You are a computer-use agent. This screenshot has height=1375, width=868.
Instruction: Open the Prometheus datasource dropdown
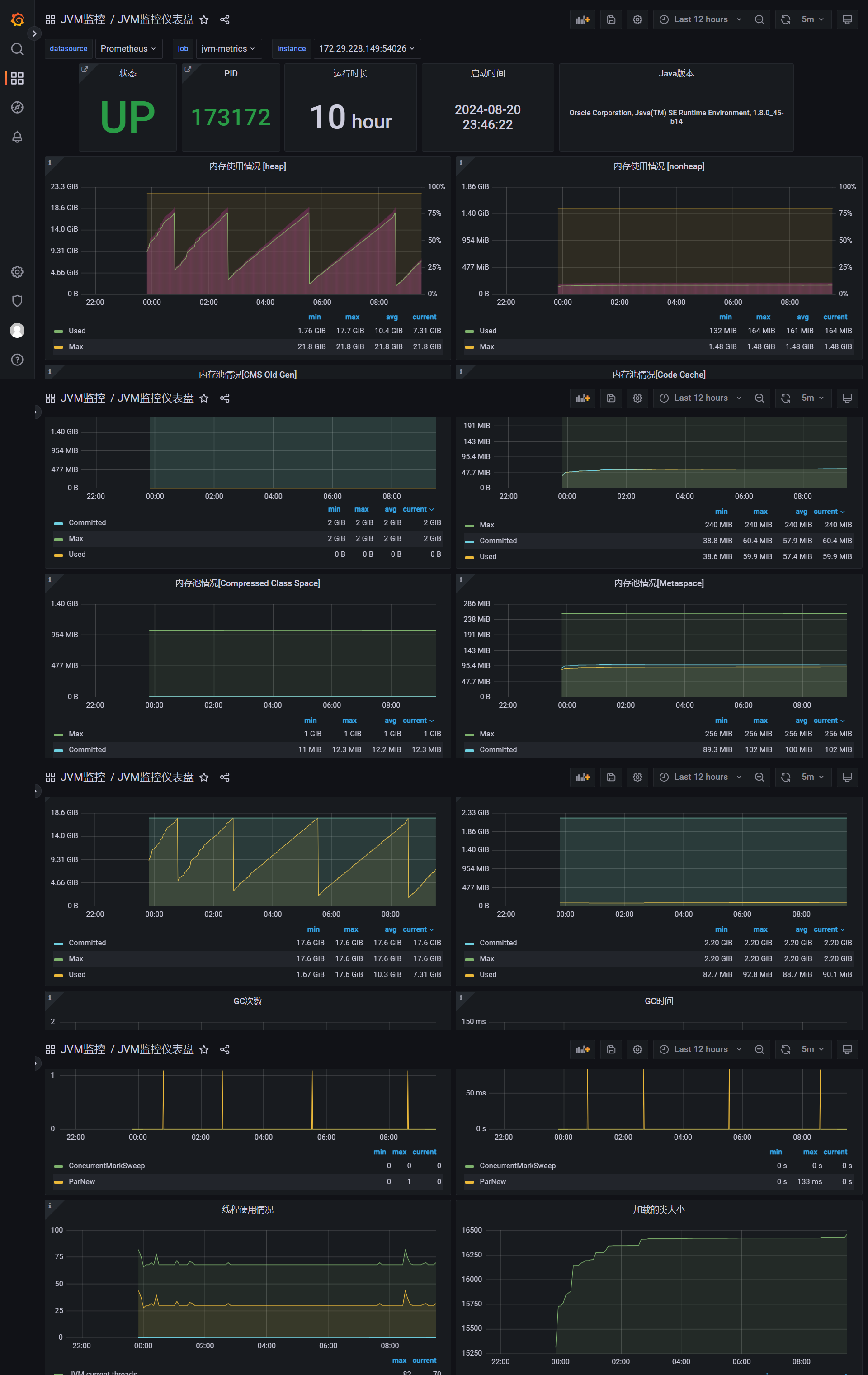128,48
